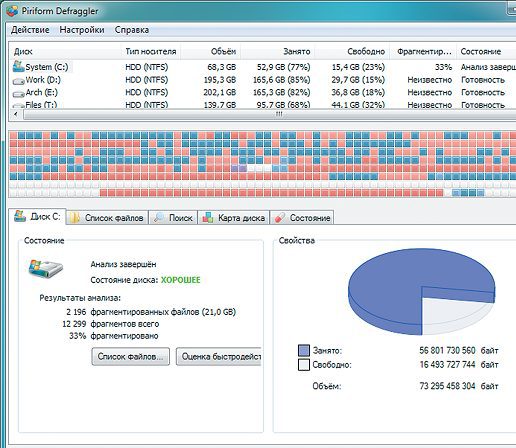Switch to the Поиск tab
The height and width of the screenshot is (448, 516).
tap(173, 218)
